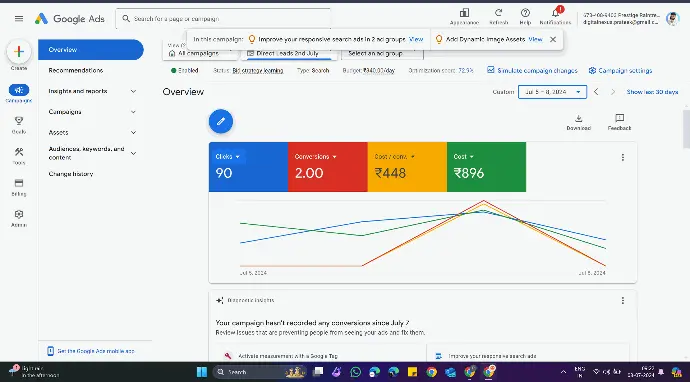Open the Notifications bell

click(x=555, y=13)
